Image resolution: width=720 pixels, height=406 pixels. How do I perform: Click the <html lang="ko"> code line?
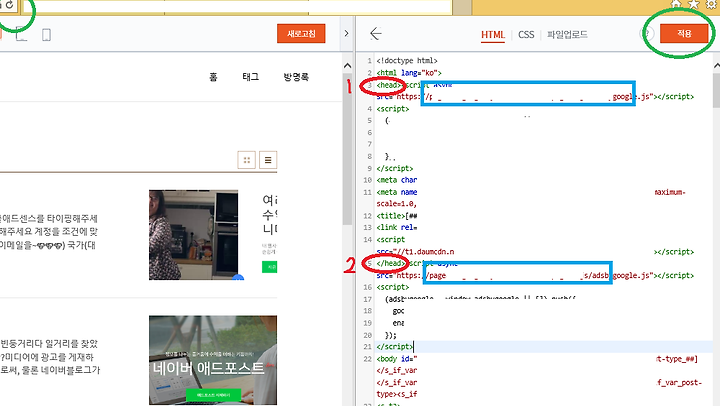[x=409, y=73]
